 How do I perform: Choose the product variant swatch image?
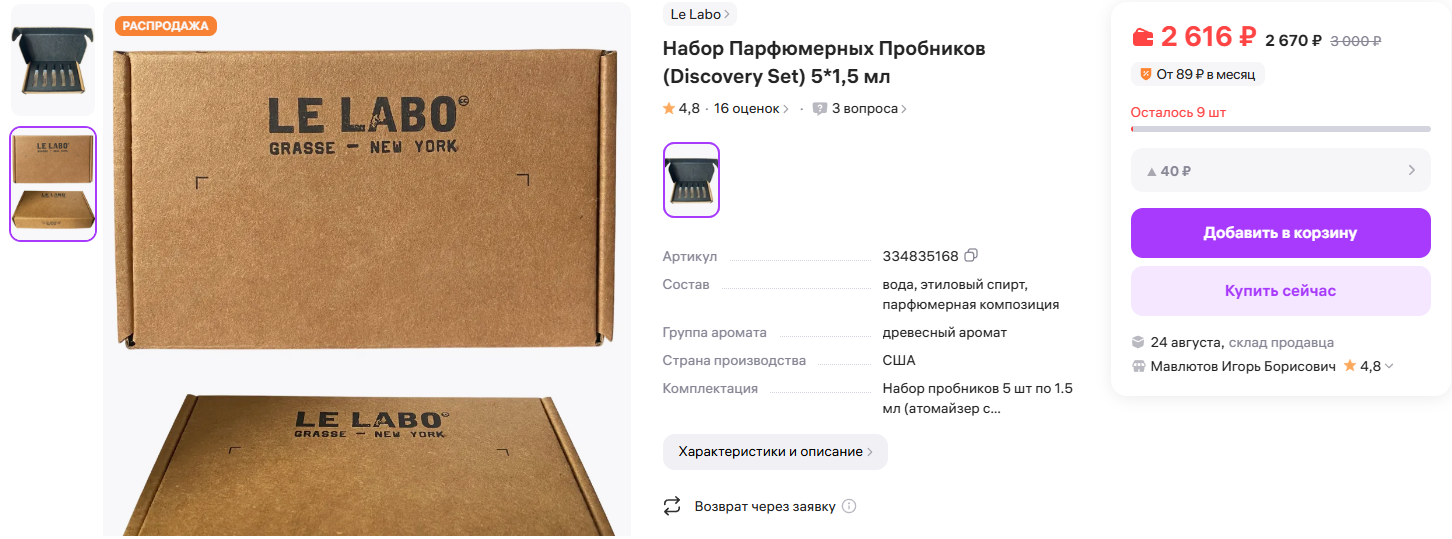pos(691,180)
